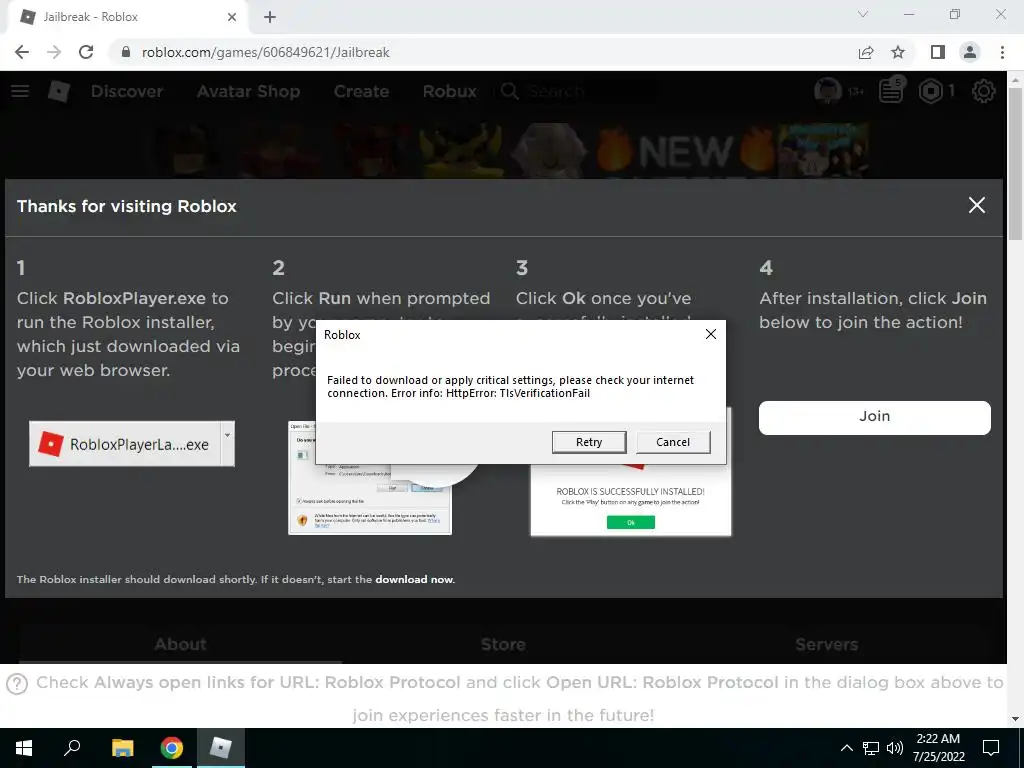Viewport: 1024px width, 768px height.
Task: Toggle the browser side panel
Action: [x=938, y=52]
